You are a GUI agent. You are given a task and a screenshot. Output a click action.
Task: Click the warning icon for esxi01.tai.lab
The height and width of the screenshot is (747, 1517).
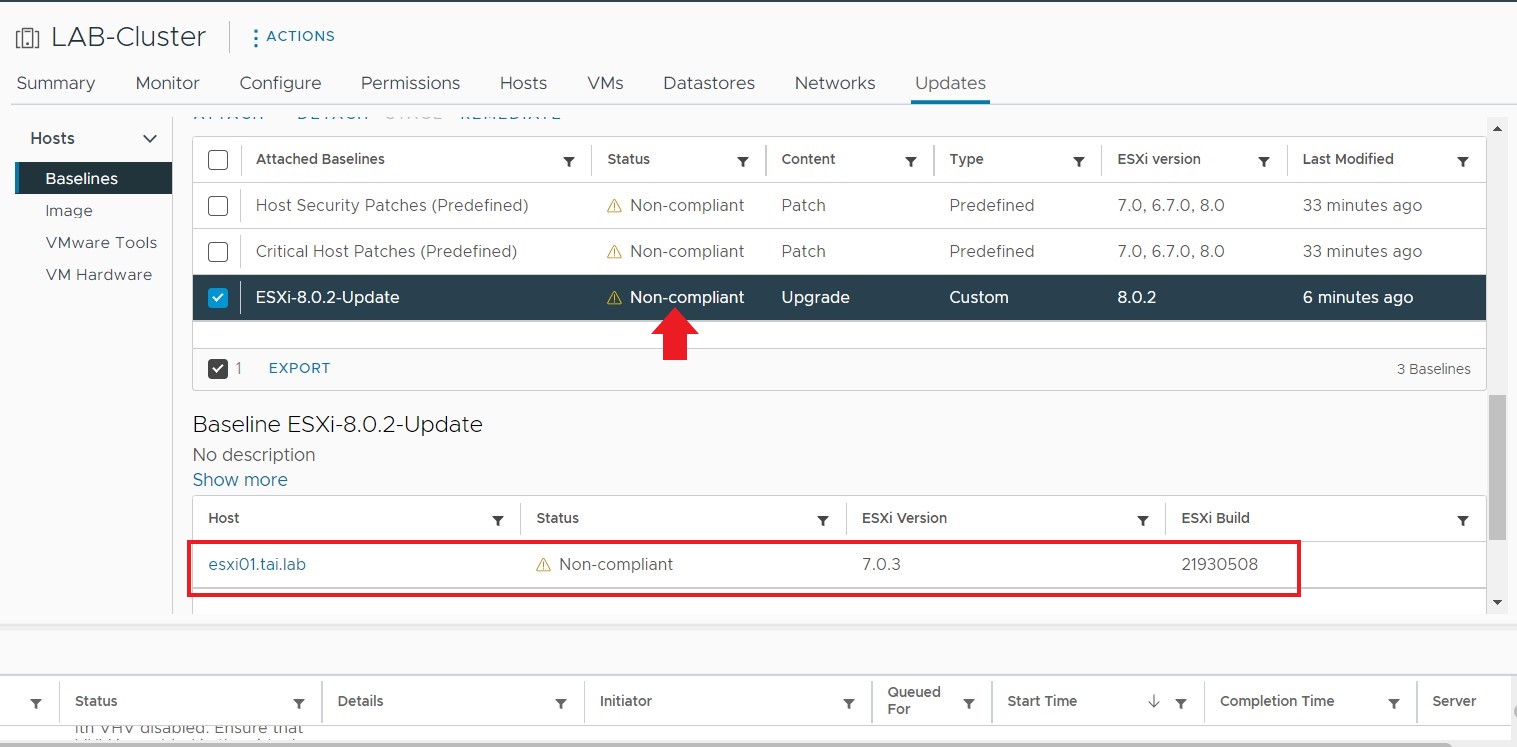(x=544, y=565)
